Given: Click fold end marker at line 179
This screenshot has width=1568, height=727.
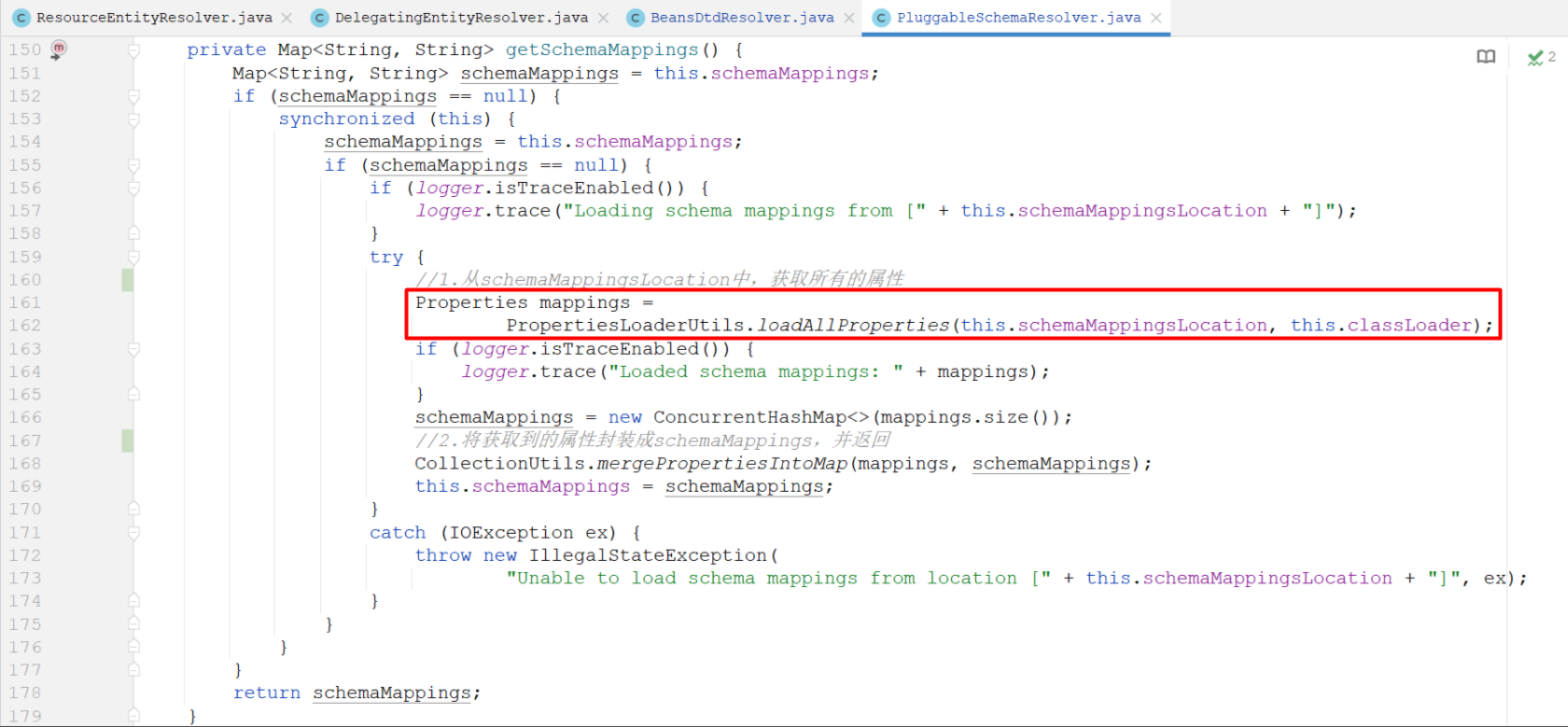Looking at the screenshot, I should (x=133, y=716).
